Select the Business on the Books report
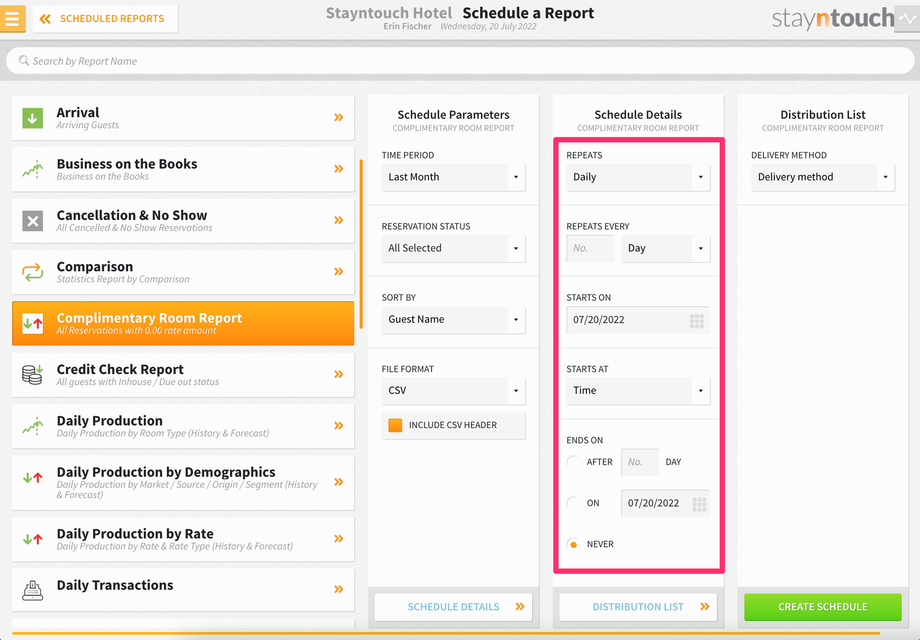 click(x=183, y=170)
